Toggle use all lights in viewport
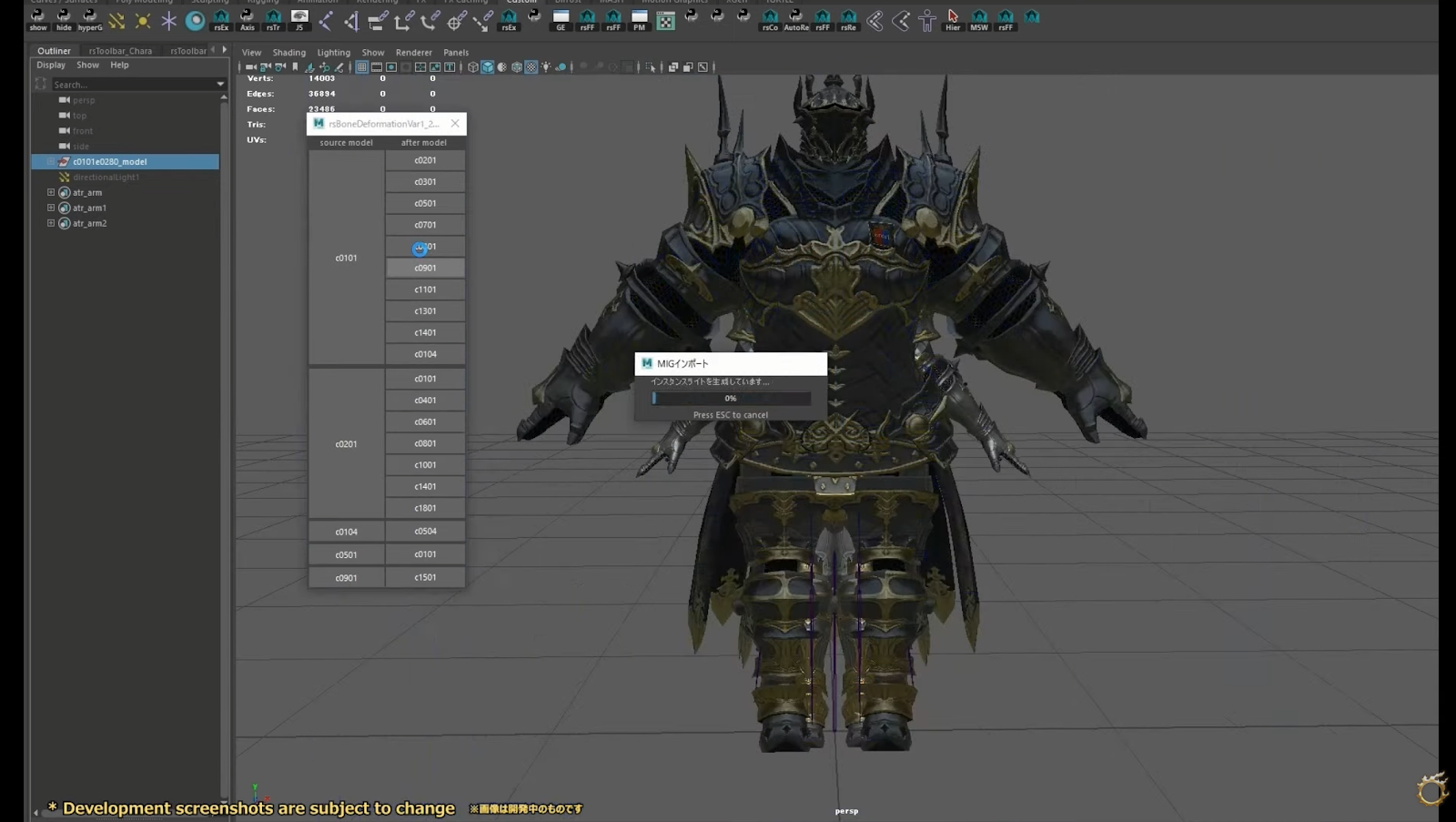Screen dimensions: 1456x822 coord(546,67)
